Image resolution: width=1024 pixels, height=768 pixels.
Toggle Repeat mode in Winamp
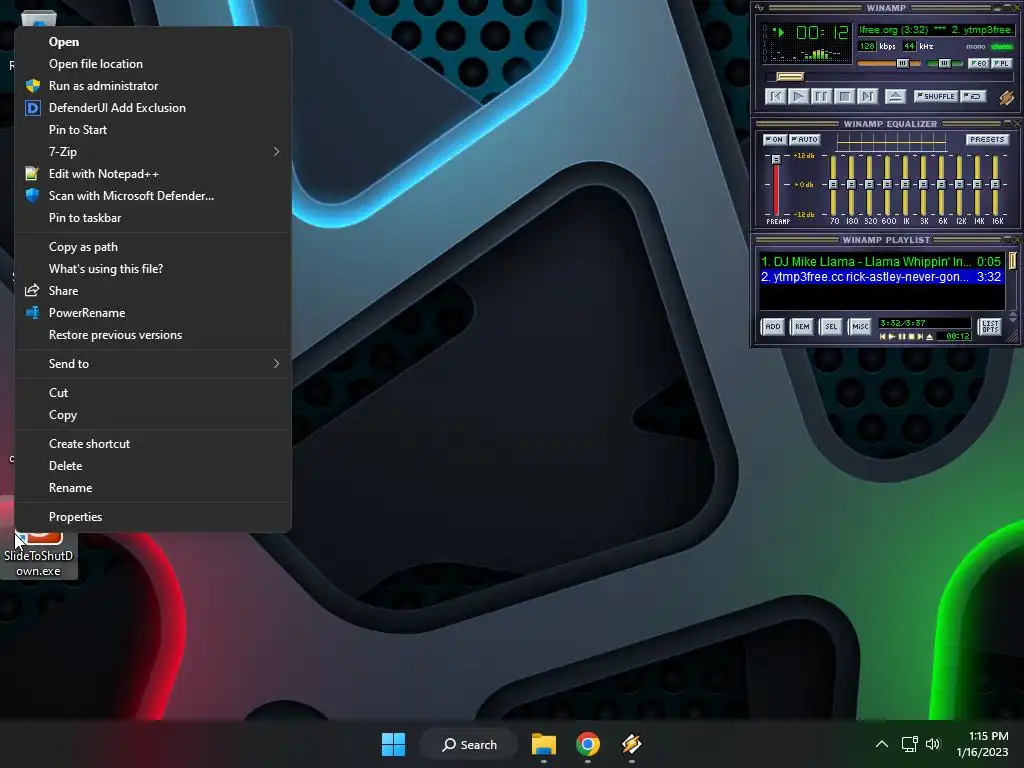[973, 96]
